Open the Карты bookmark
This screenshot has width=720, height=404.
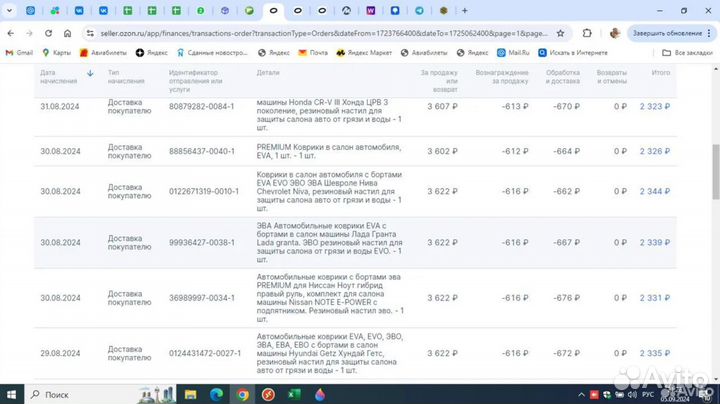coord(56,53)
